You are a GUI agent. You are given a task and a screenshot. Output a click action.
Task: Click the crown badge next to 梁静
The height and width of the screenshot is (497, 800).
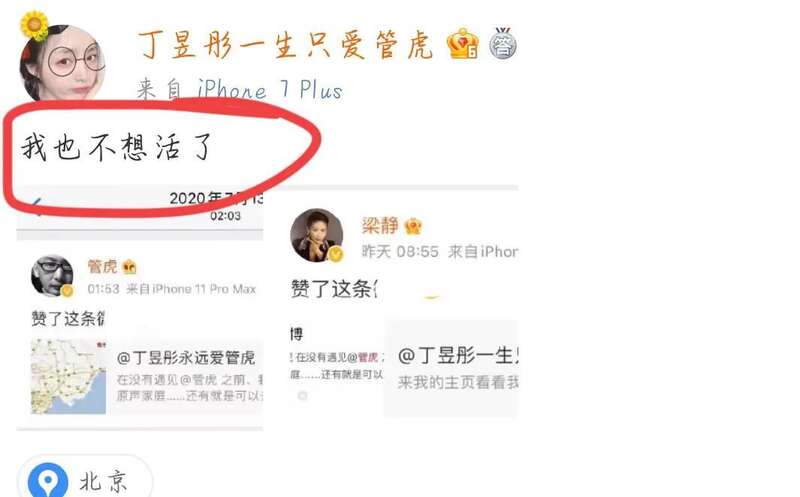coord(413,226)
